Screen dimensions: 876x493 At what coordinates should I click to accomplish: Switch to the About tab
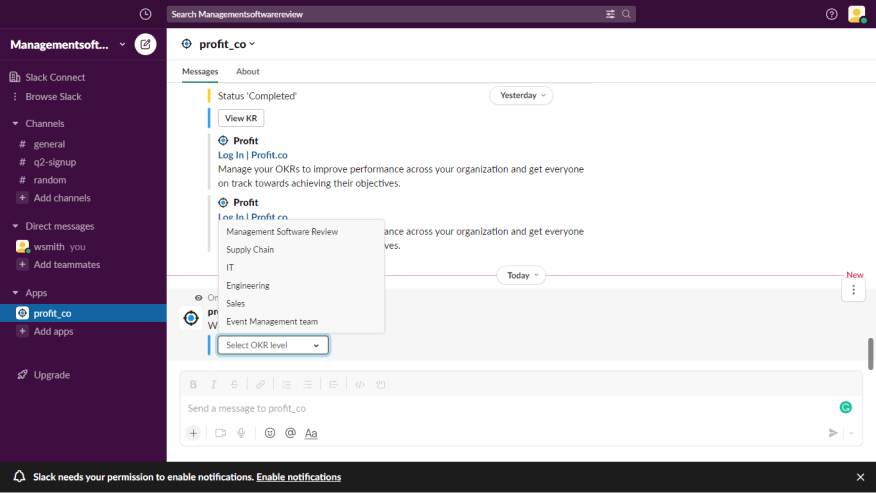[247, 72]
